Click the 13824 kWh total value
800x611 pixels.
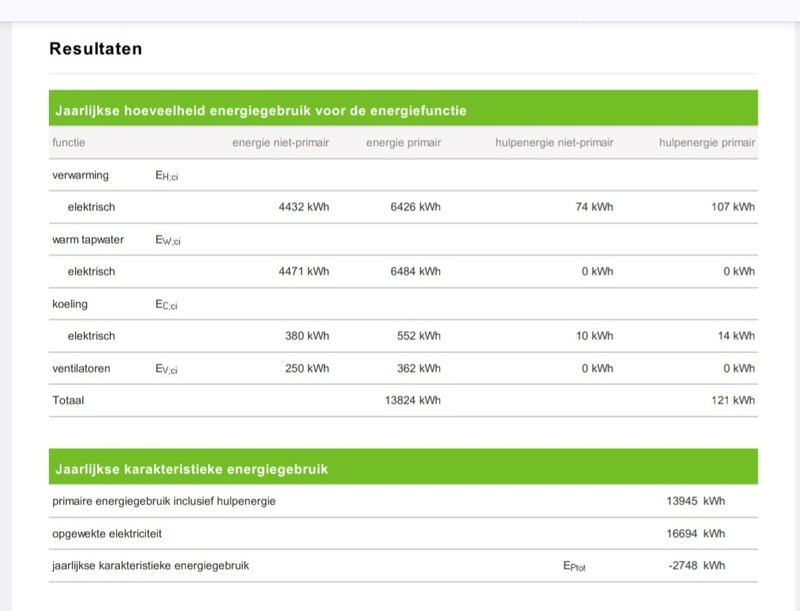tap(412, 400)
